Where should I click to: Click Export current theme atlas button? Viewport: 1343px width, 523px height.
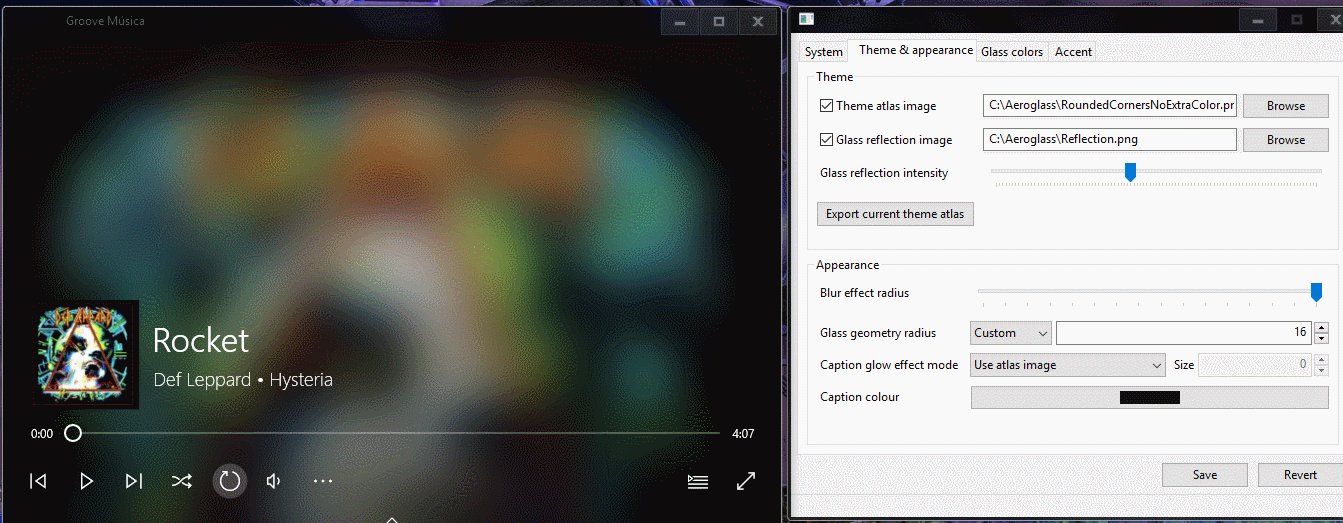pos(895,214)
